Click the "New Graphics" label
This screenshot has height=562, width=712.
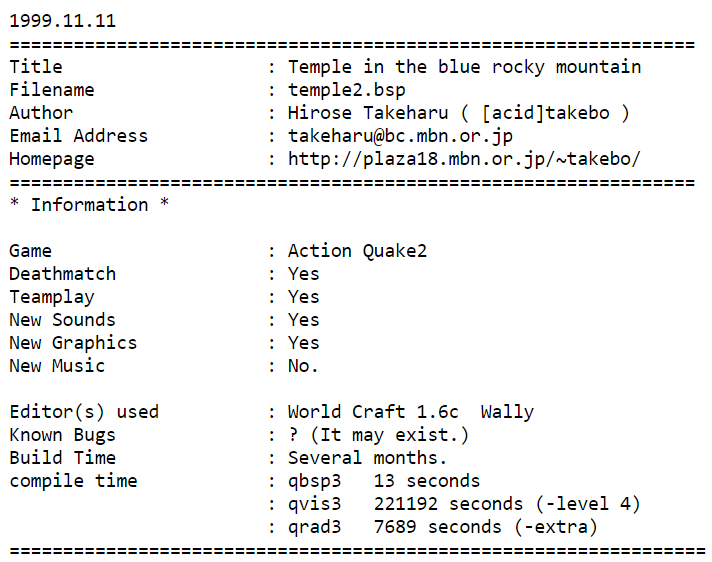(x=73, y=343)
